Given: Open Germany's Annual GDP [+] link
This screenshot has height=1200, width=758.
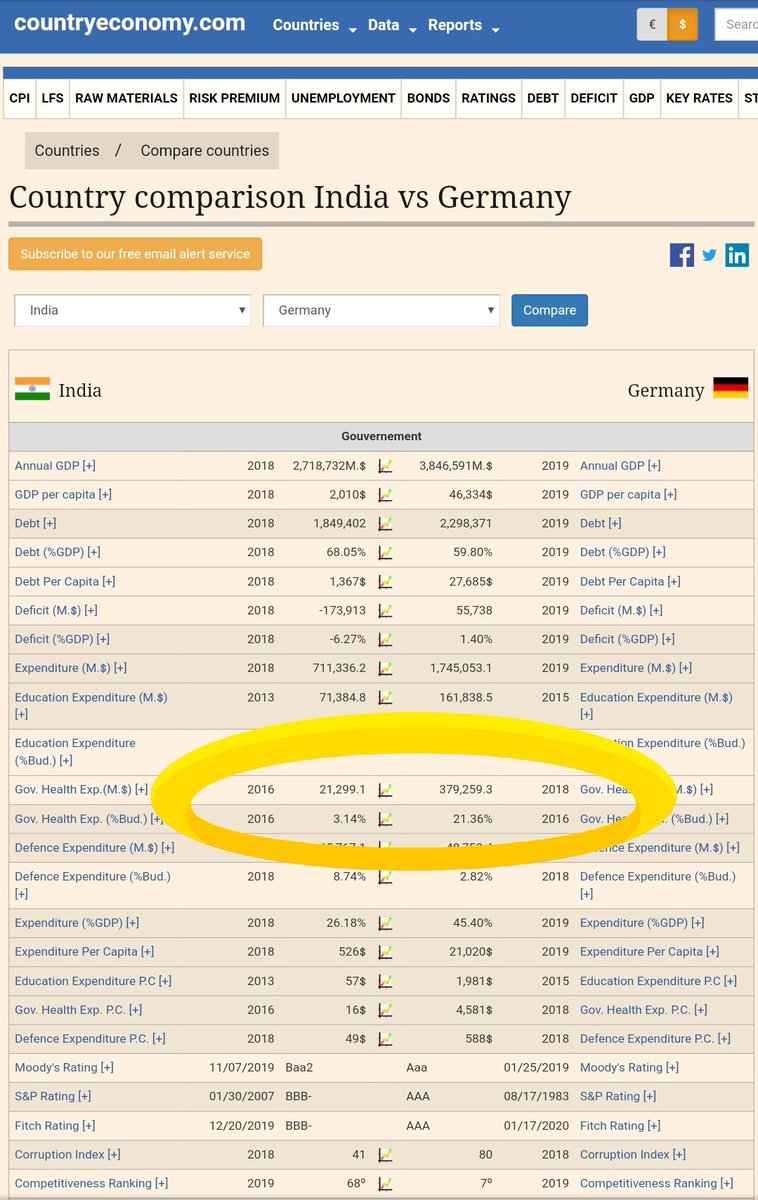Looking at the screenshot, I should pos(621,466).
